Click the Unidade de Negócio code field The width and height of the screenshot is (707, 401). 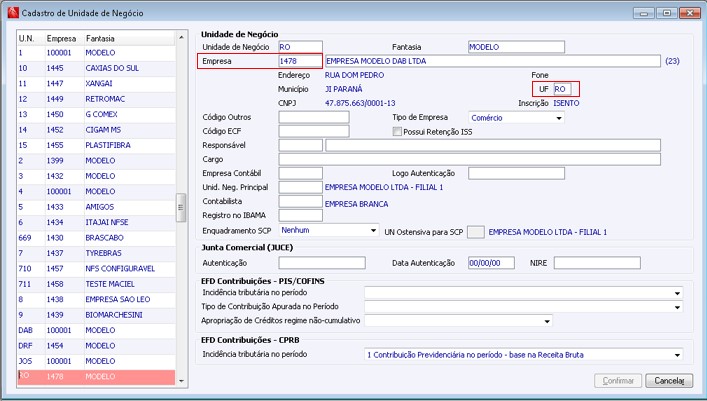point(300,47)
